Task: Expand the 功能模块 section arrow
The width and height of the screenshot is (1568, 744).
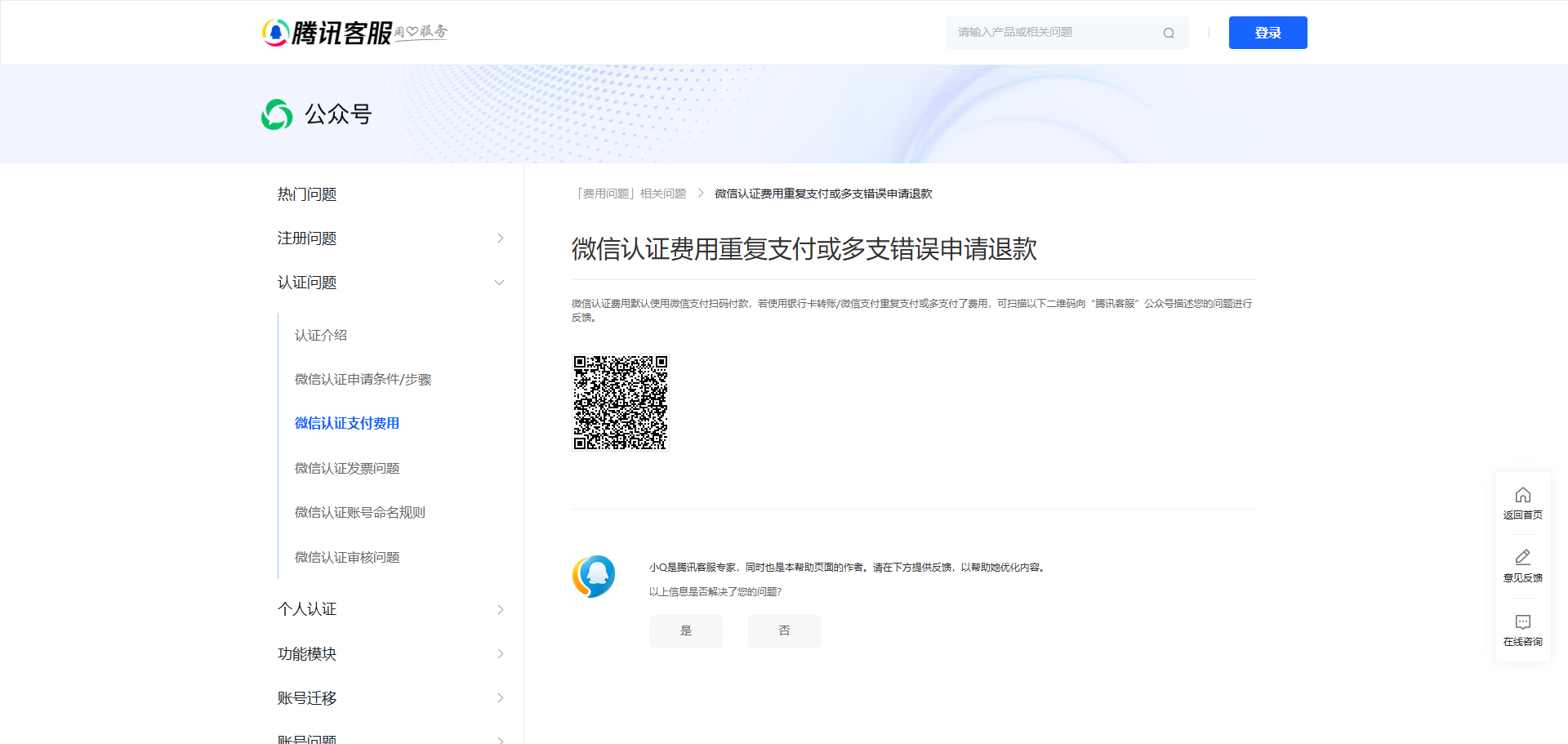Action: click(501, 654)
